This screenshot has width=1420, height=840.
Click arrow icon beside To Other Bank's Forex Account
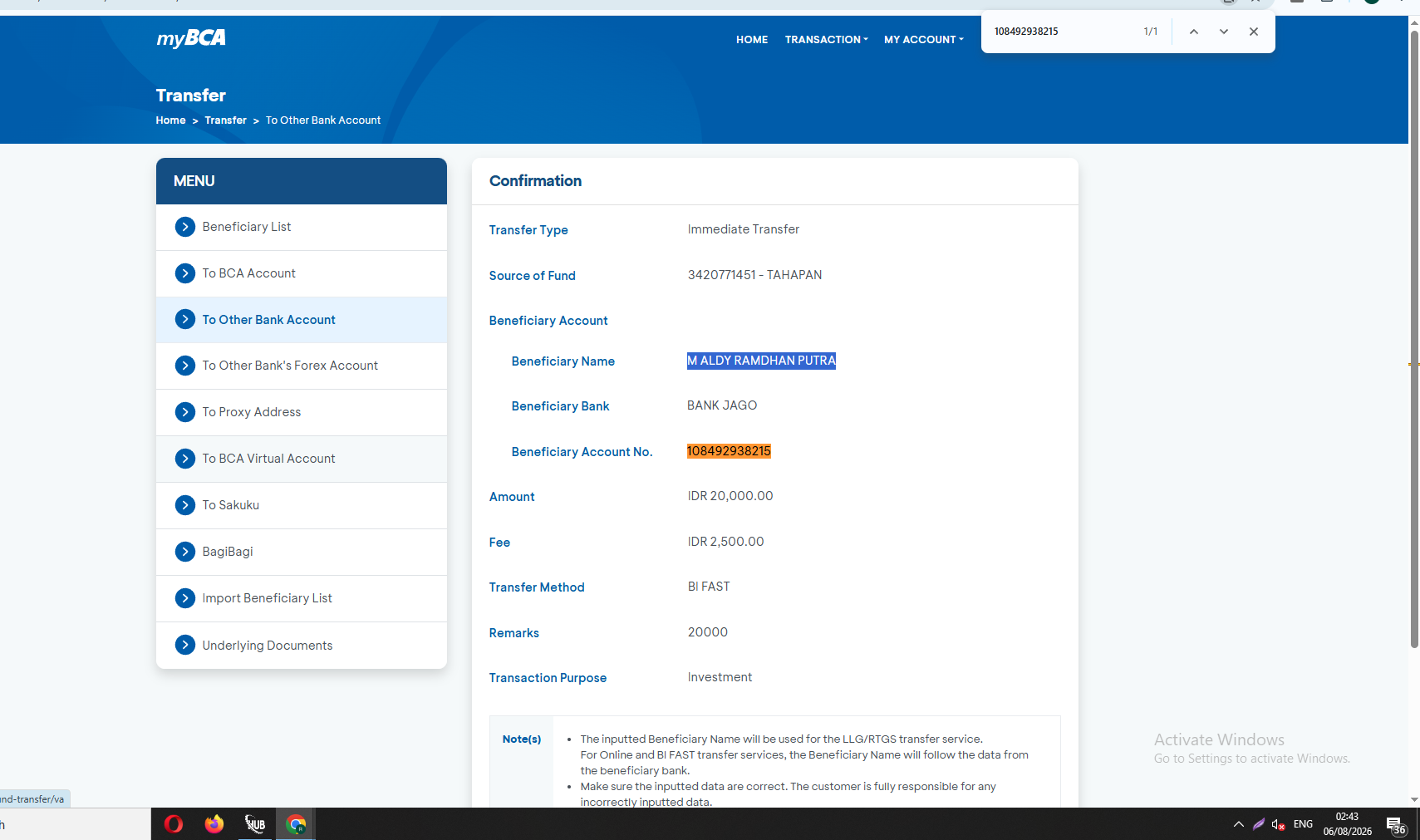185,366
